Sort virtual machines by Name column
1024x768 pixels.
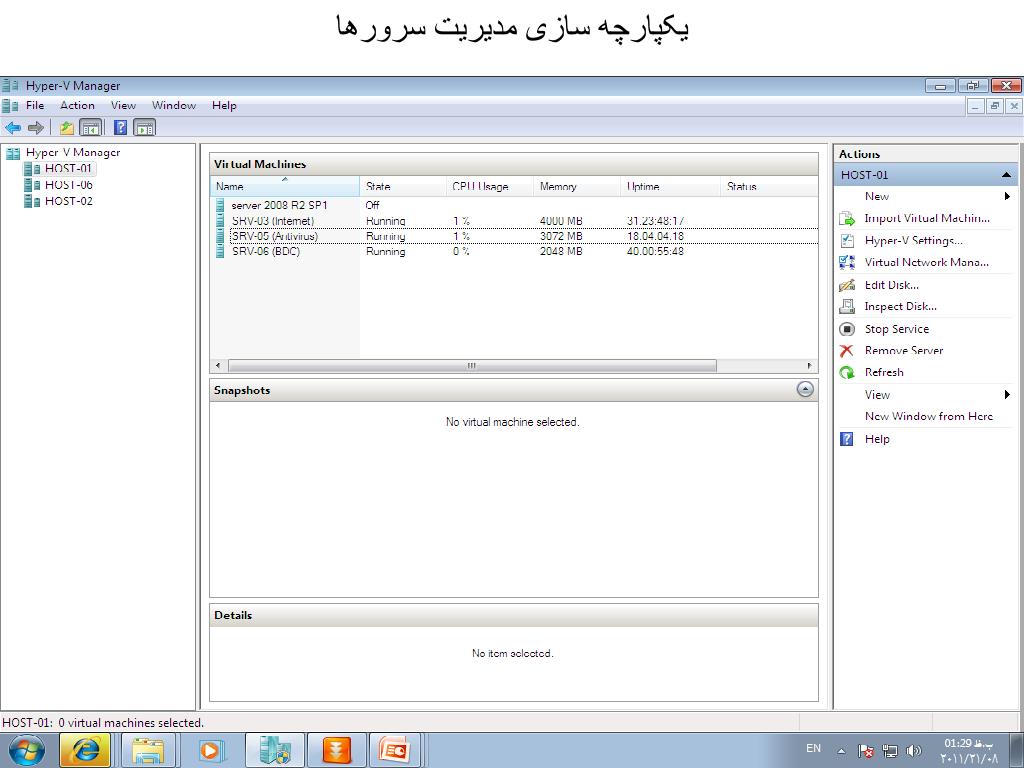click(285, 186)
